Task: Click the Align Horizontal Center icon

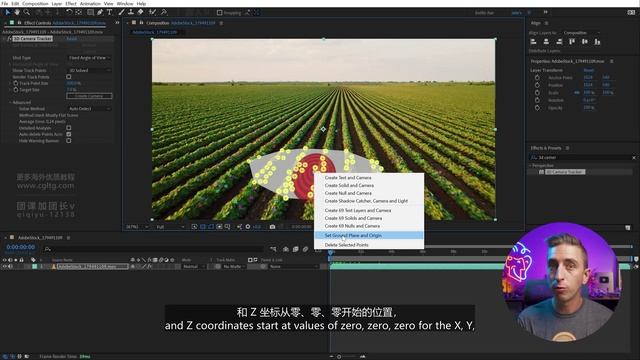Action: (x=546, y=42)
